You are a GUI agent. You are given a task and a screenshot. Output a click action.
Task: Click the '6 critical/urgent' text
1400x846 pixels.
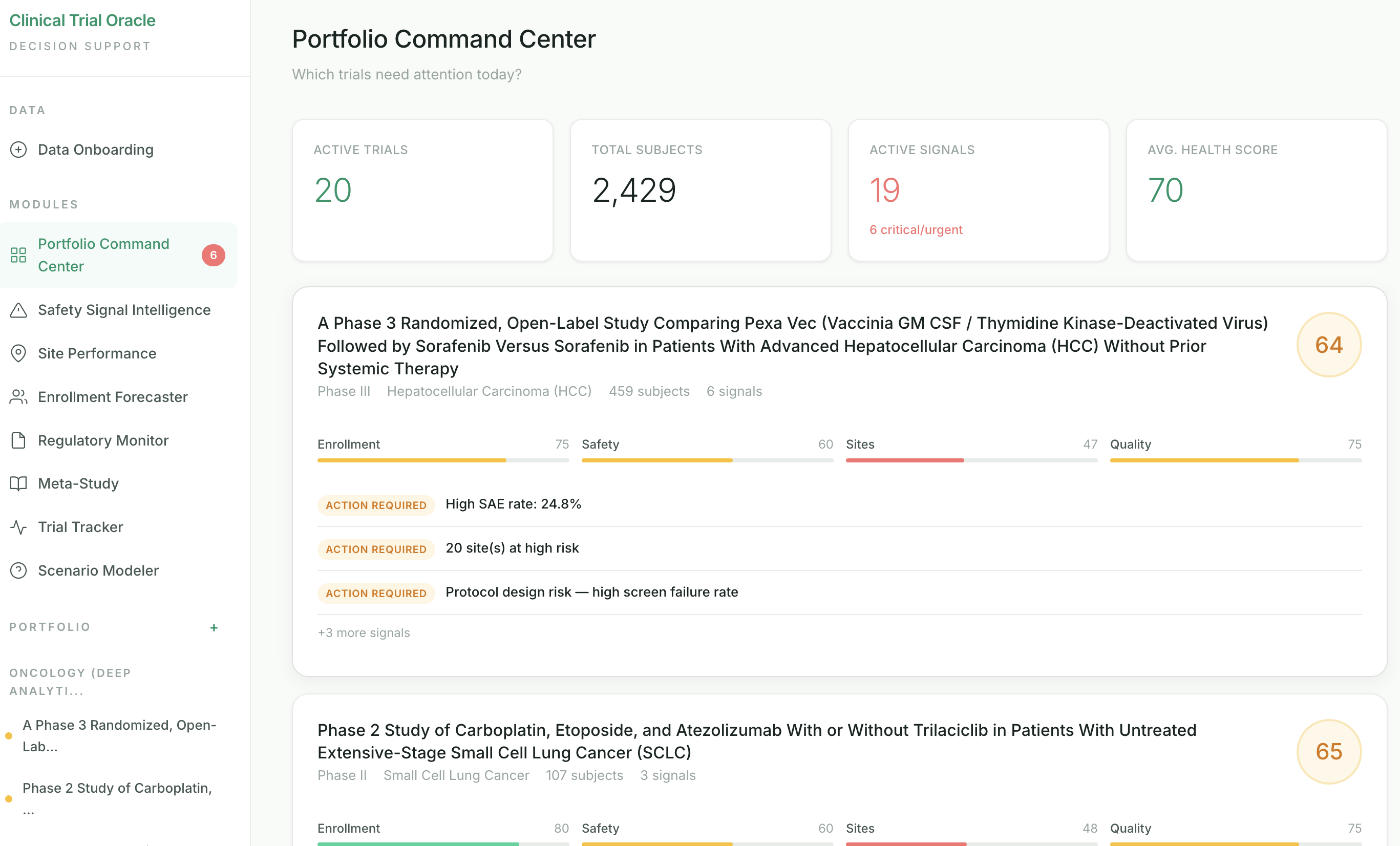(x=916, y=229)
